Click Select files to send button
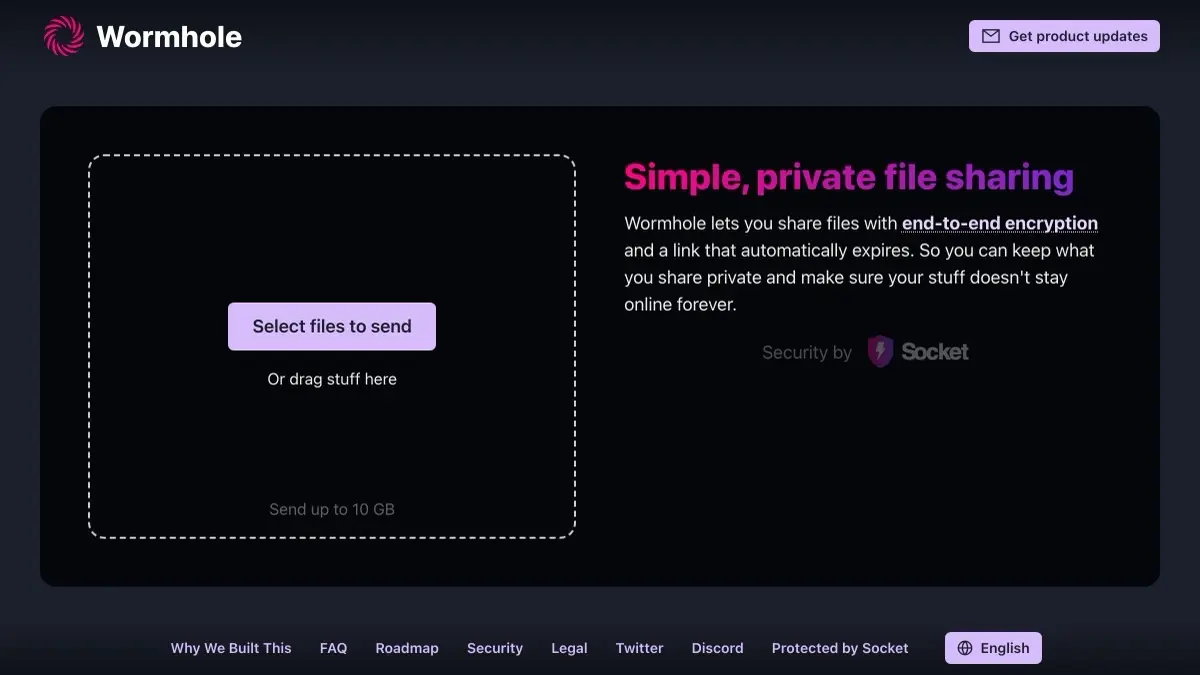 coord(332,326)
